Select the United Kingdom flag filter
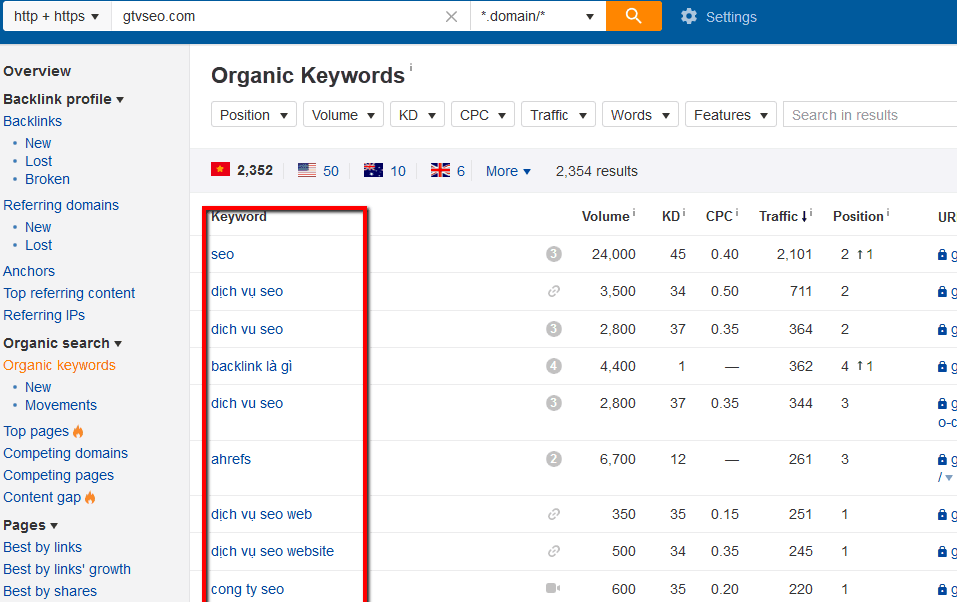This screenshot has height=602, width=957. coord(440,170)
